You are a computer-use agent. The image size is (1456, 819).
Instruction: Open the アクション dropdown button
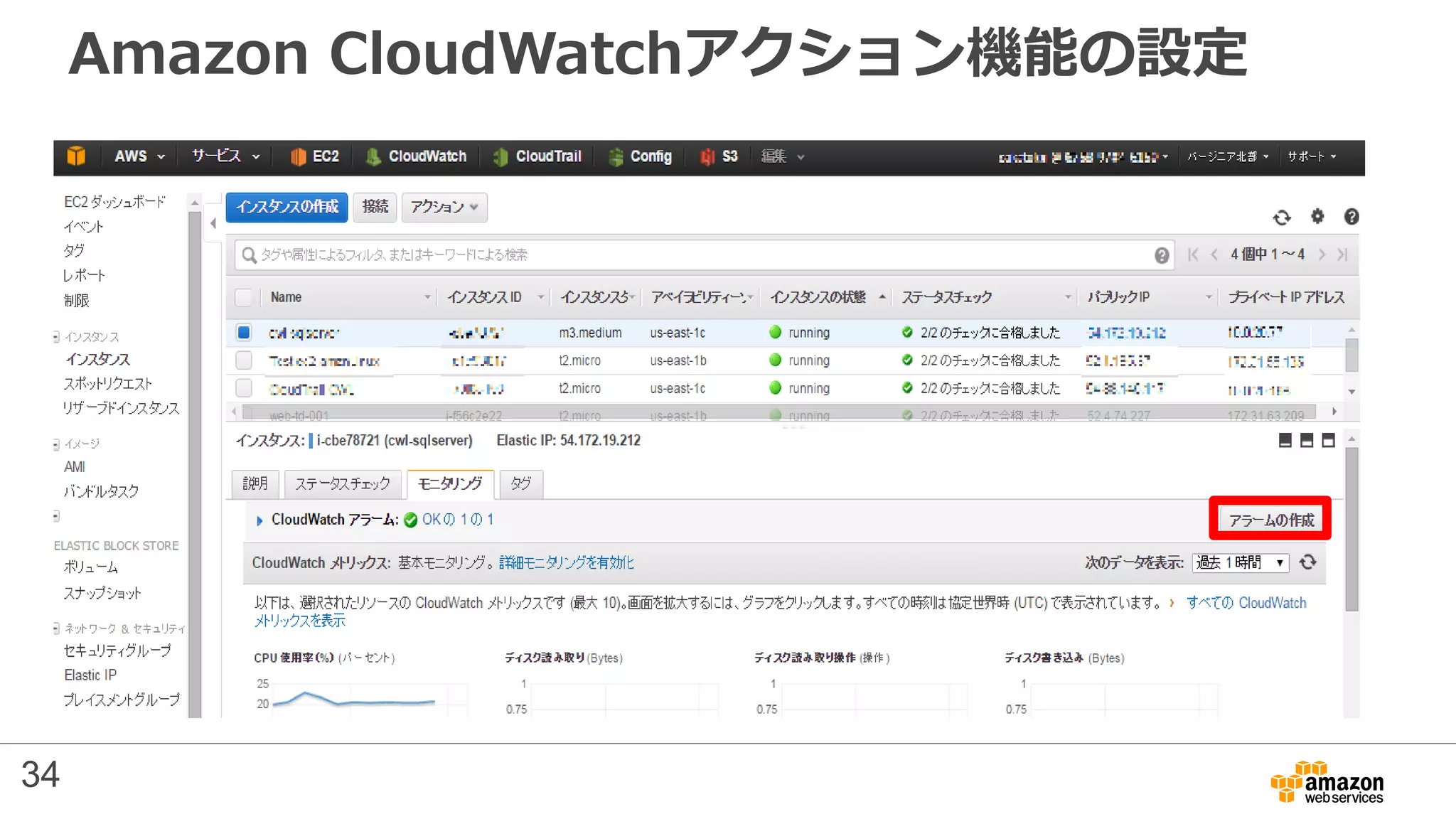[444, 208]
